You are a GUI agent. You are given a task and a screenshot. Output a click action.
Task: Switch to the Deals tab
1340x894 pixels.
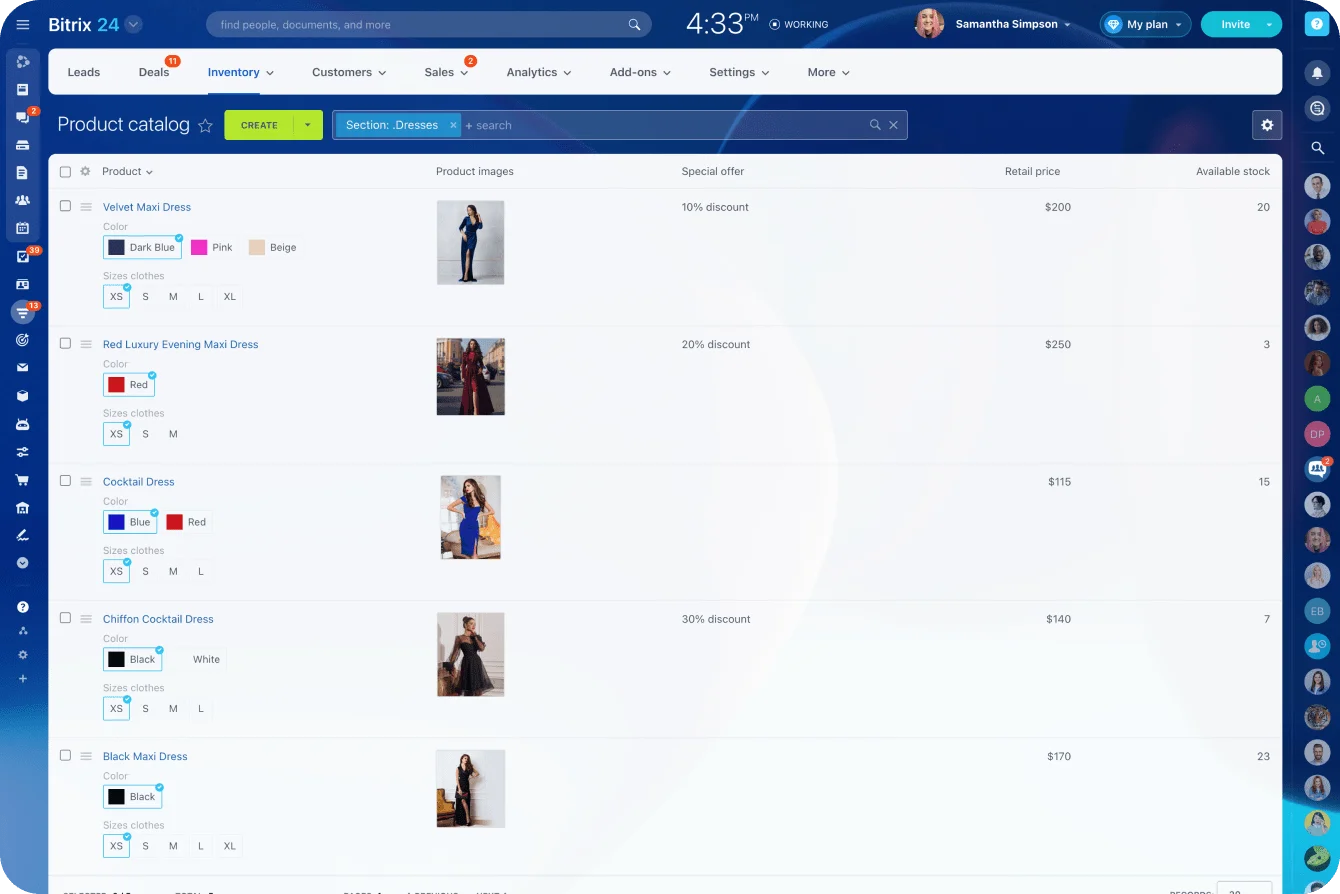point(154,72)
